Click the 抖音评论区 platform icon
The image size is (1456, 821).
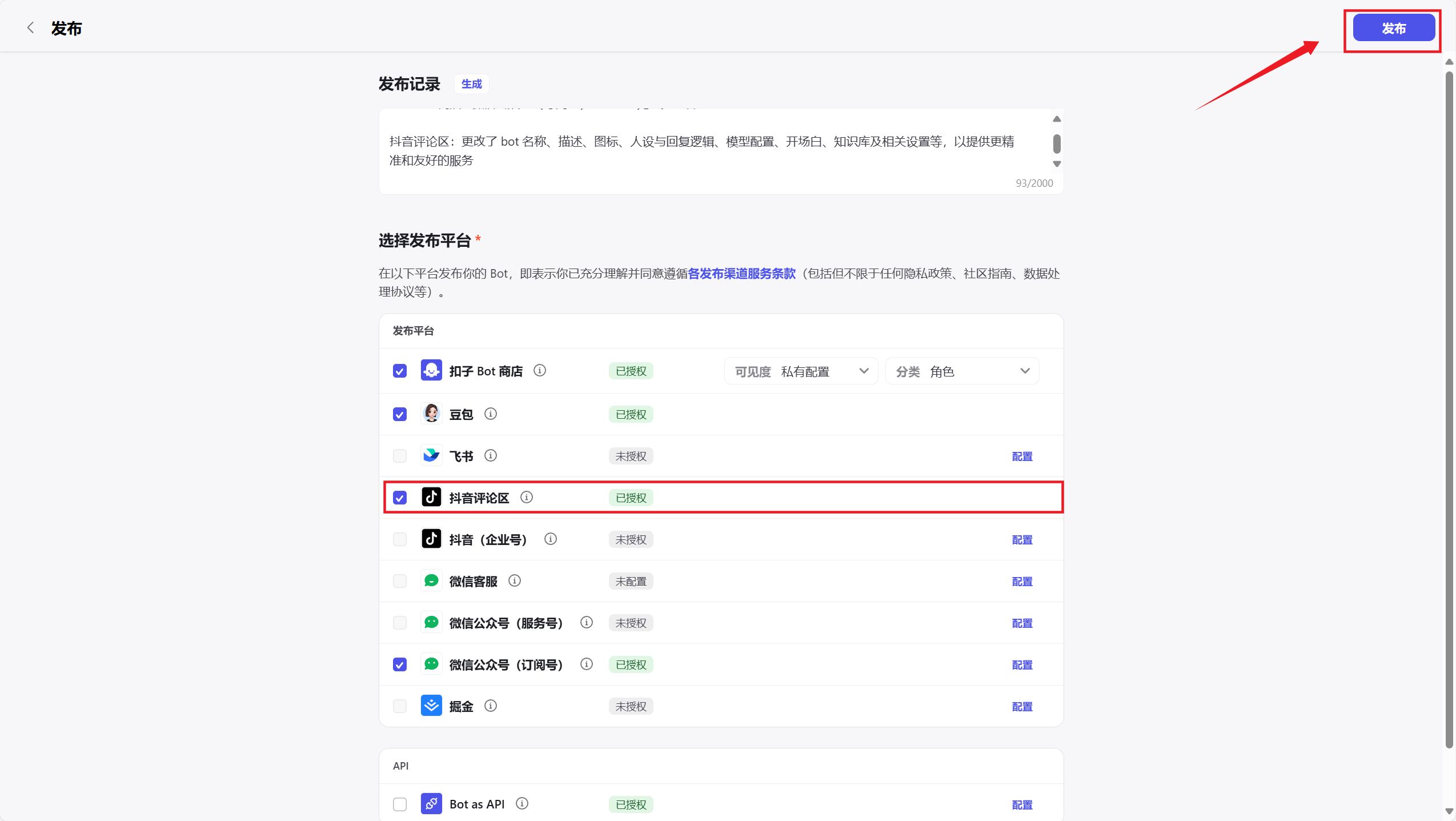tap(431, 497)
